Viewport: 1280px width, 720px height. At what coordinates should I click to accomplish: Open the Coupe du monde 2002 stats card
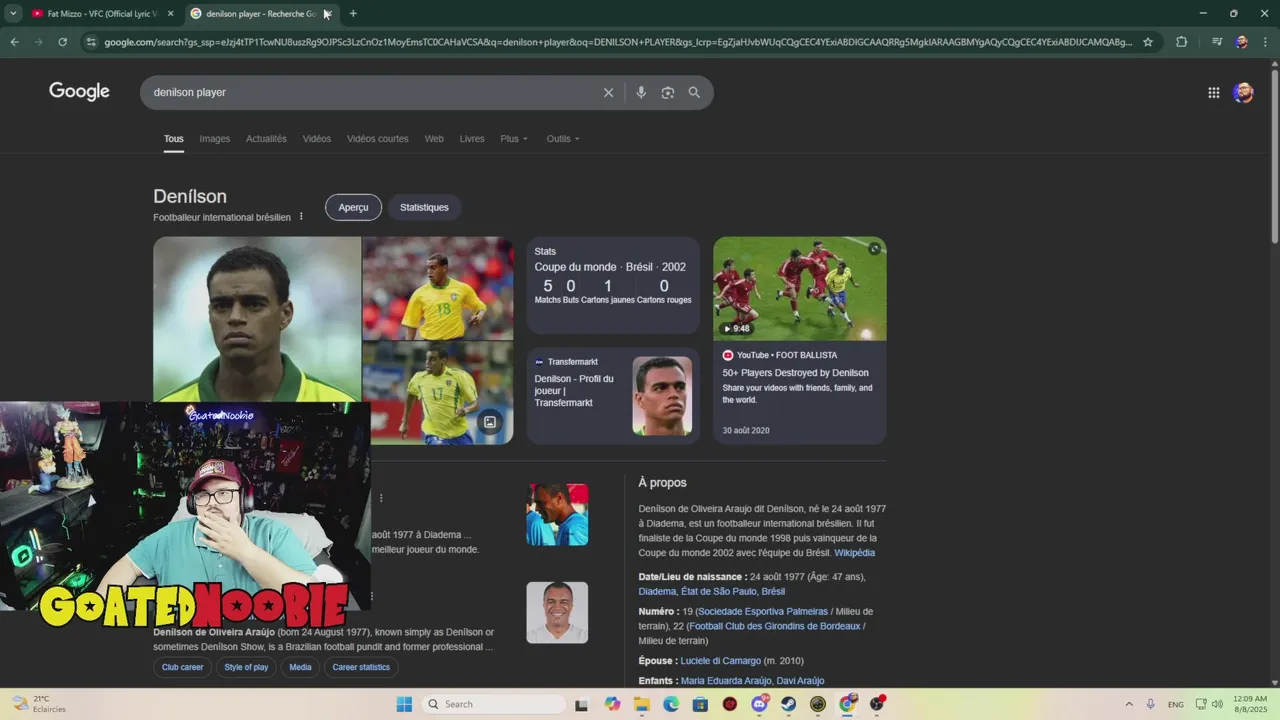click(x=613, y=285)
